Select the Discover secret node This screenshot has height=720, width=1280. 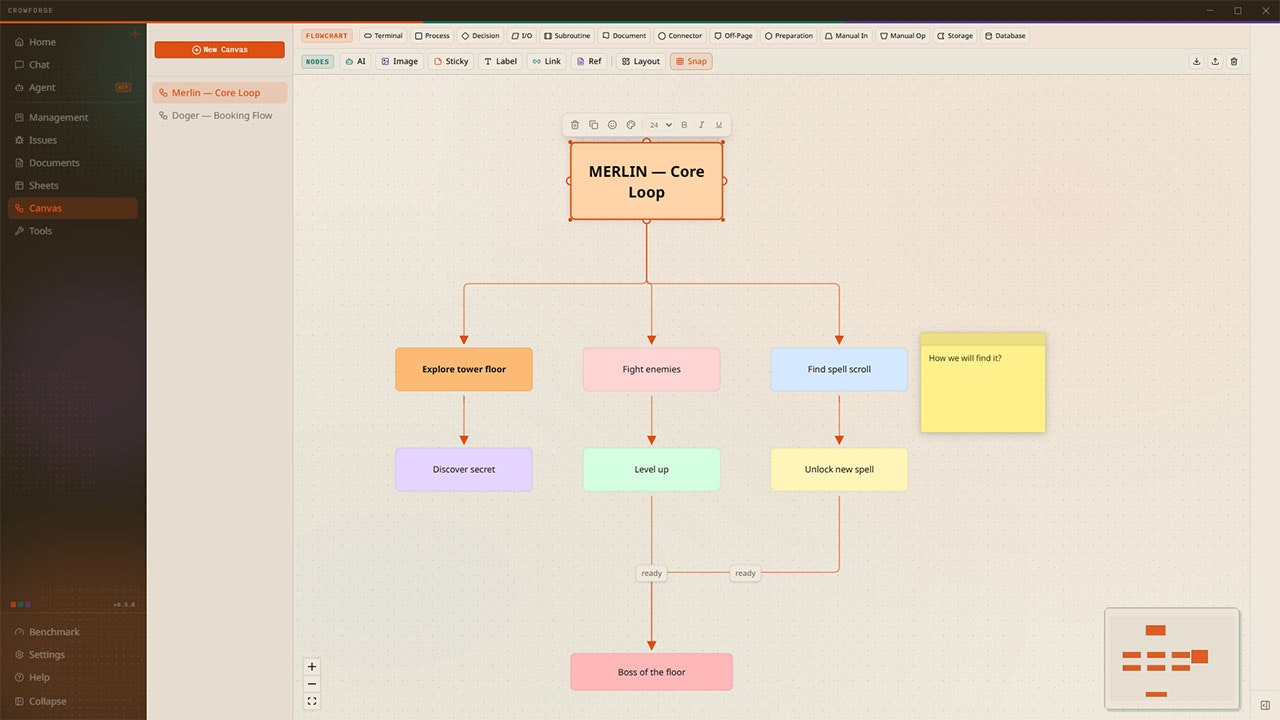click(464, 469)
